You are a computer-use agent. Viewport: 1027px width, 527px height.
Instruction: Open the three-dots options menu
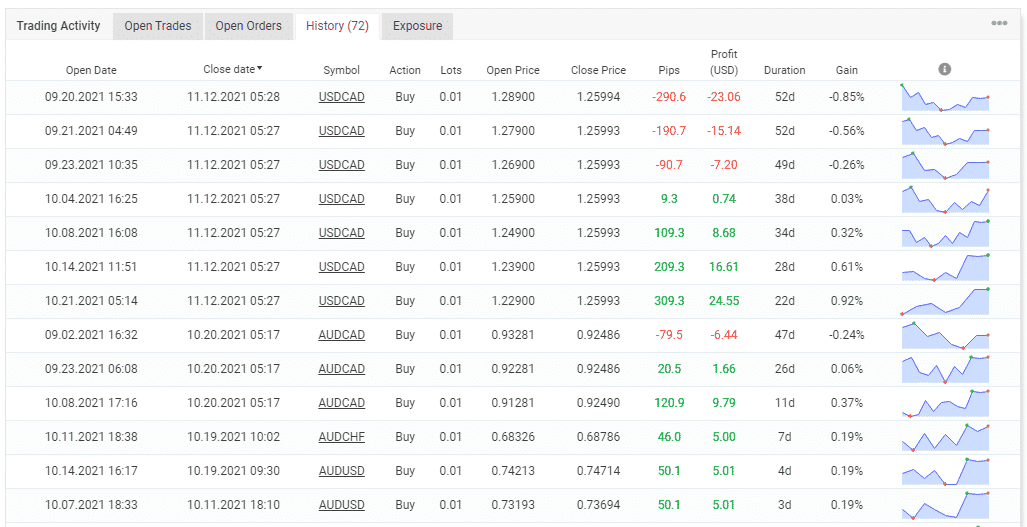coord(999,24)
